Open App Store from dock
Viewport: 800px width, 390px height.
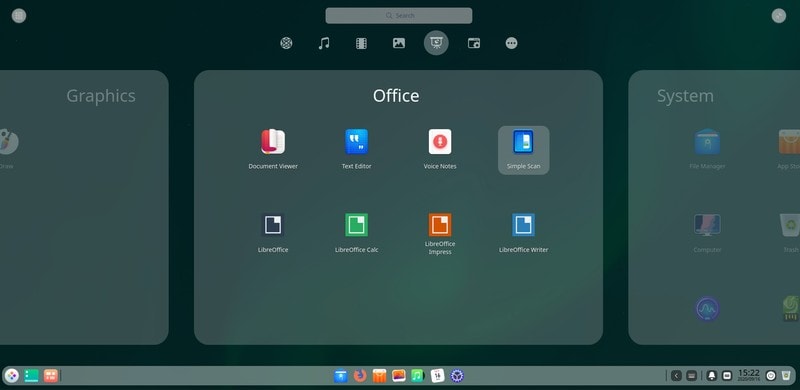tap(379, 376)
